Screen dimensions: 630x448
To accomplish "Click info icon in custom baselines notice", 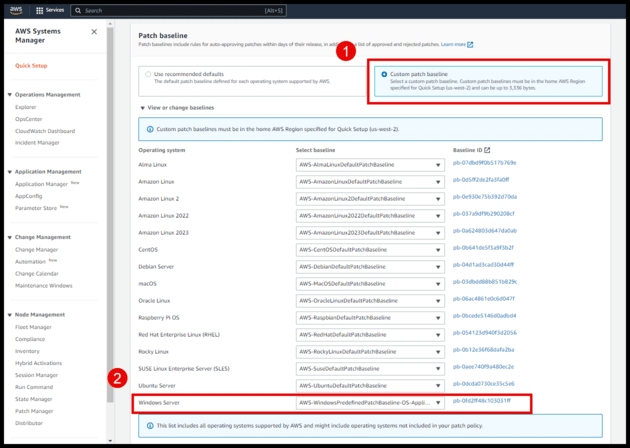I will 150,129.
